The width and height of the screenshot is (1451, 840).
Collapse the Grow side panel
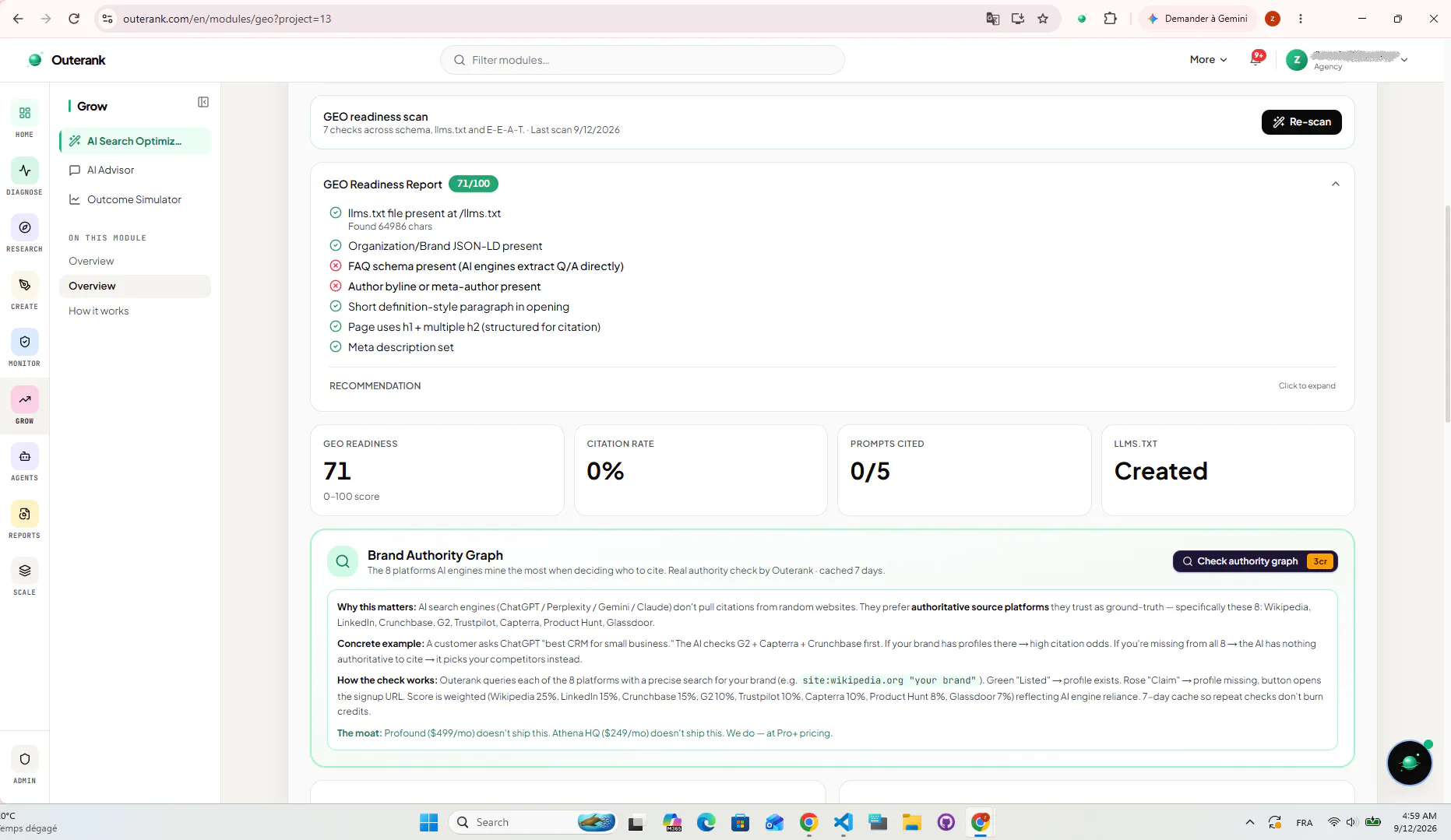click(203, 102)
